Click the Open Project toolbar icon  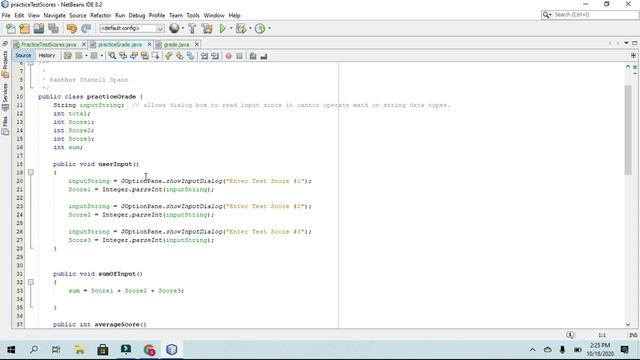click(39, 29)
